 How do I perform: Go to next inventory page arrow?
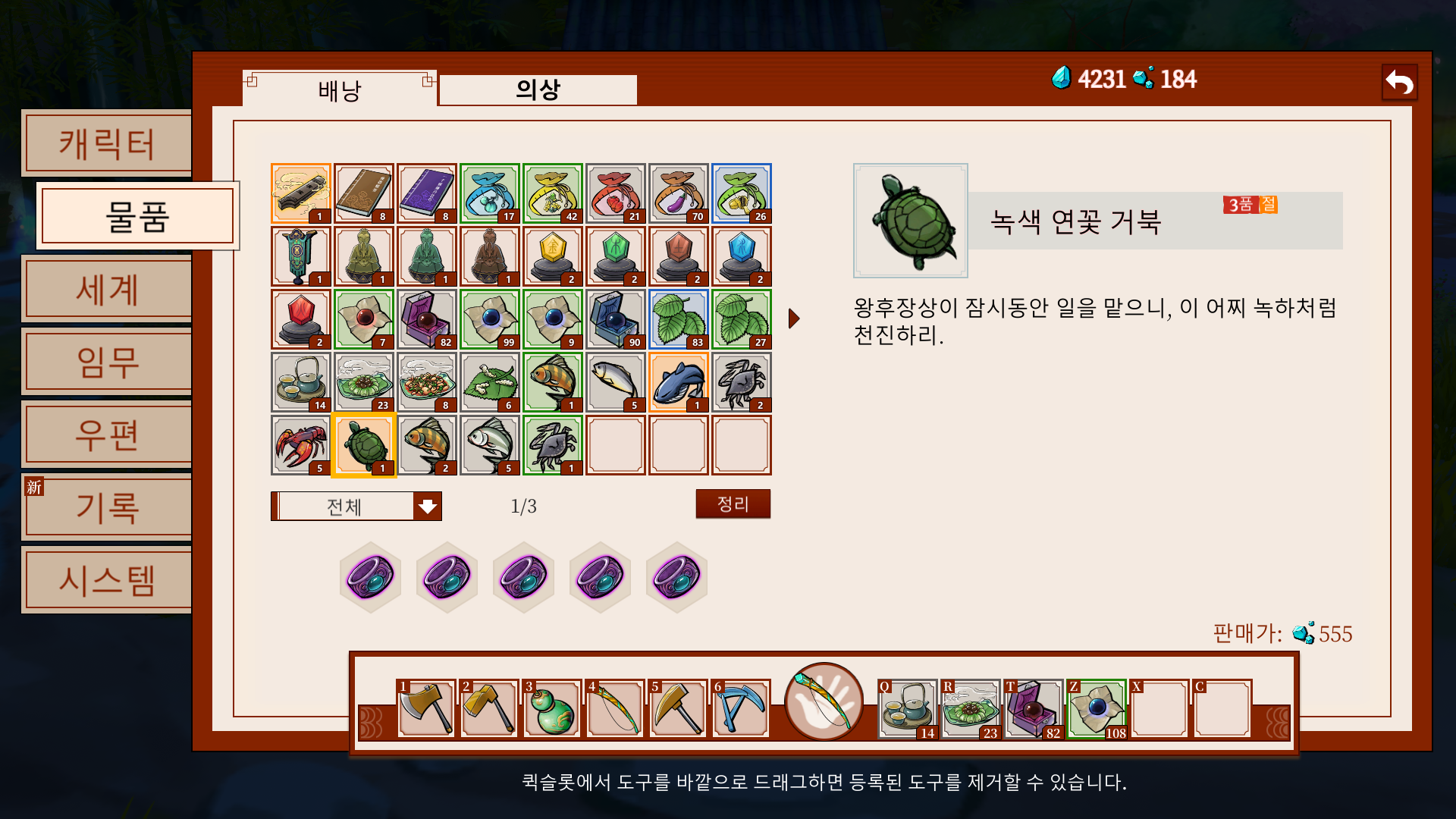pyautogui.click(x=794, y=318)
